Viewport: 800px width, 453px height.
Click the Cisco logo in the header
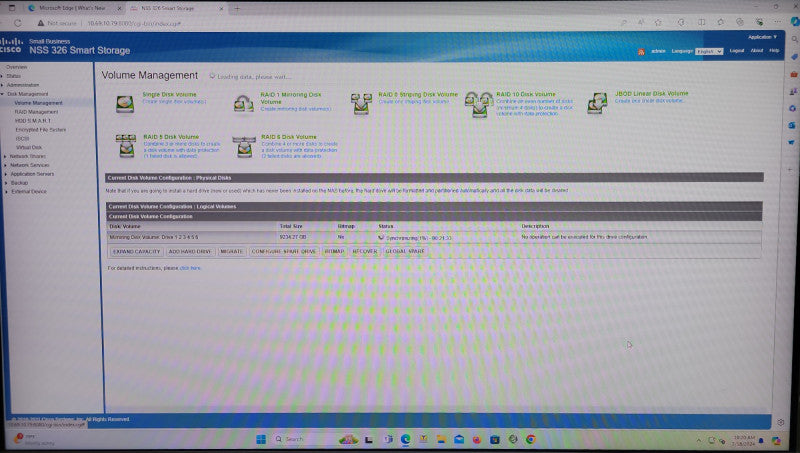click(11, 45)
